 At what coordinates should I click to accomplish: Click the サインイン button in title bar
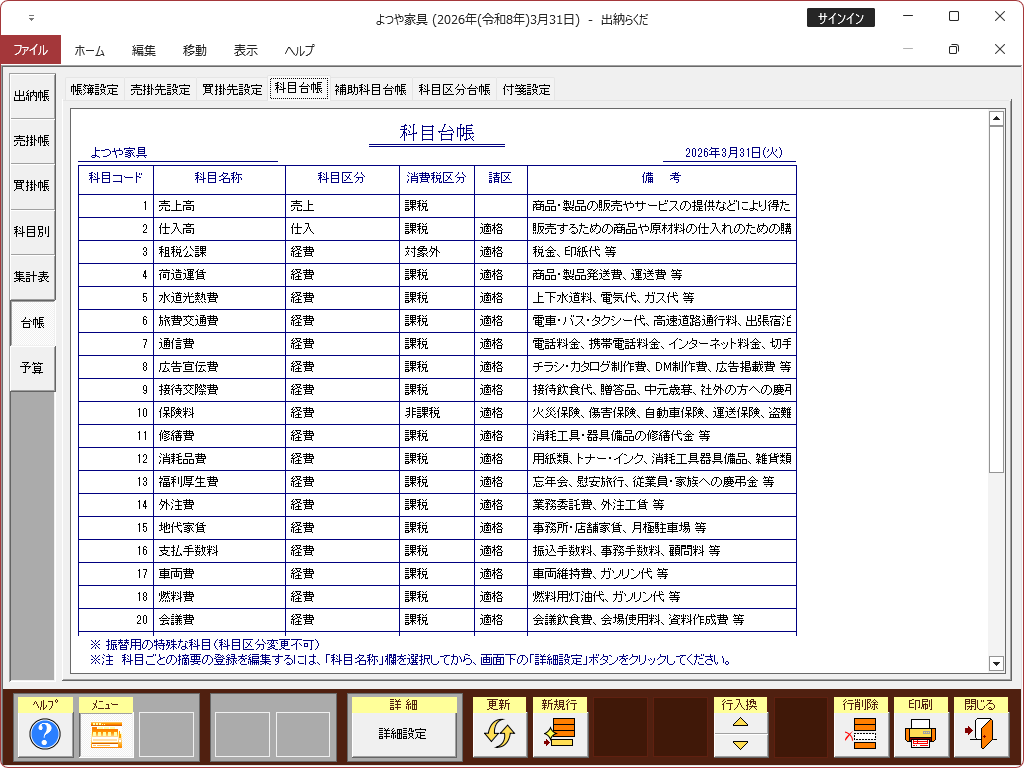(x=841, y=18)
